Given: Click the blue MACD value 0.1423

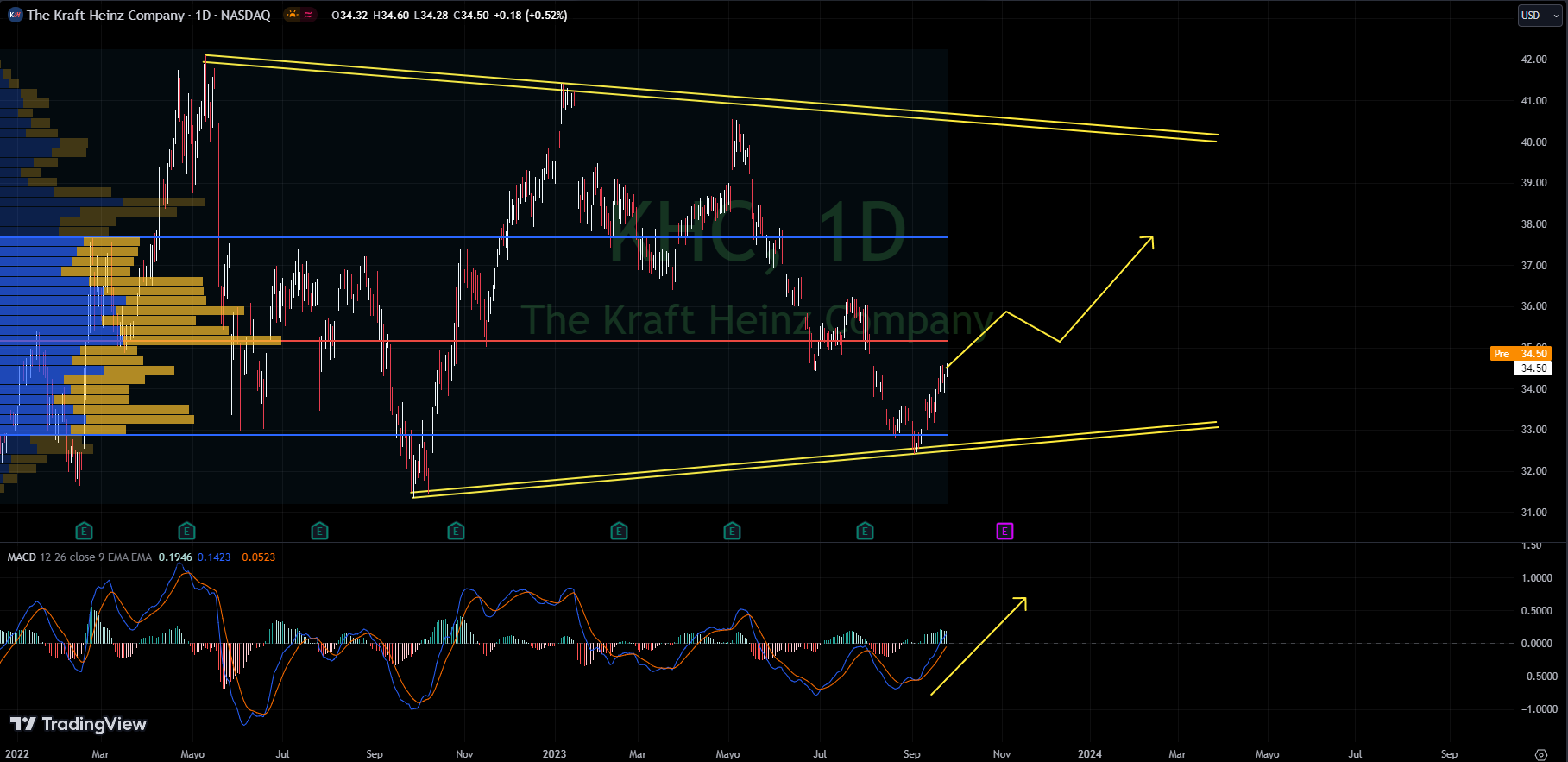Looking at the screenshot, I should (214, 557).
